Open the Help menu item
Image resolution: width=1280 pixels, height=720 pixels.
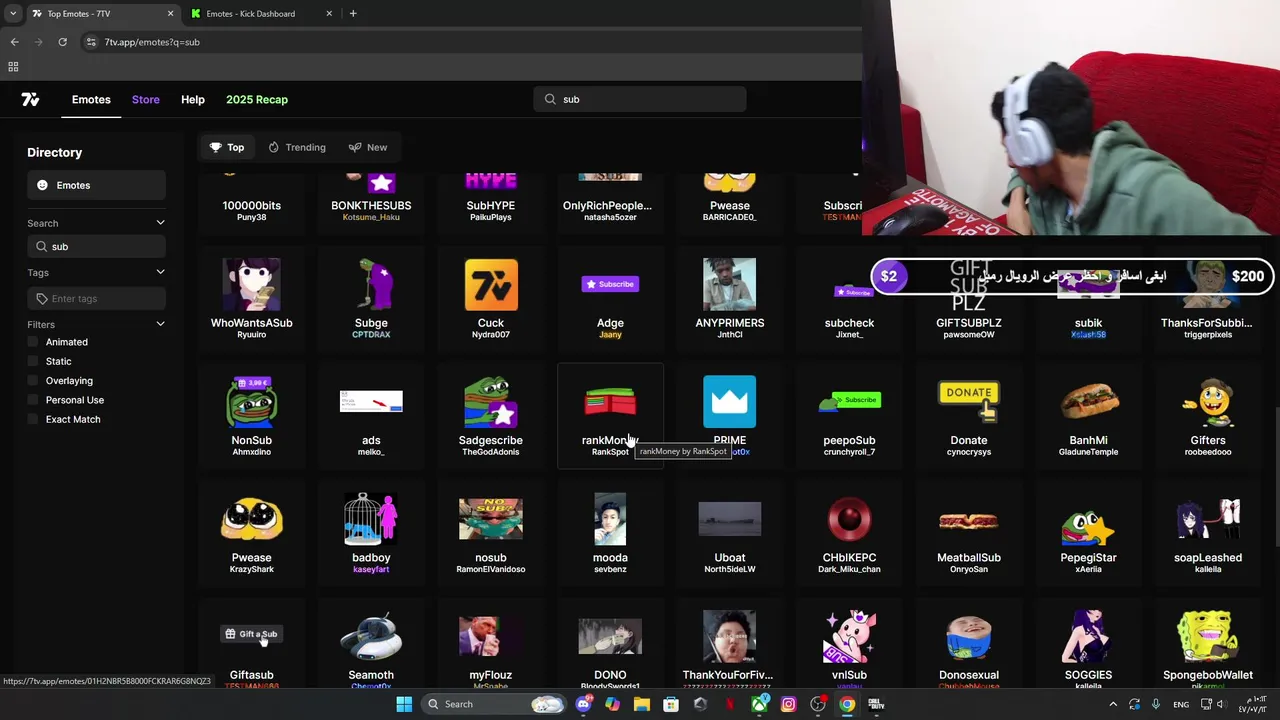(193, 99)
